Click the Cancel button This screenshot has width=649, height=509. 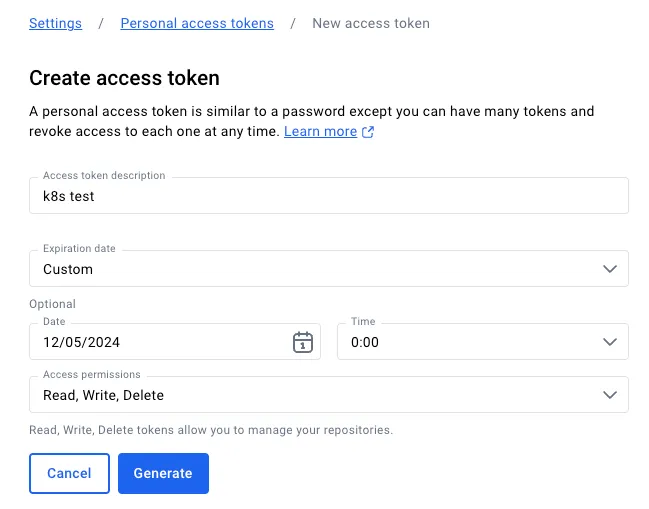[x=69, y=473]
